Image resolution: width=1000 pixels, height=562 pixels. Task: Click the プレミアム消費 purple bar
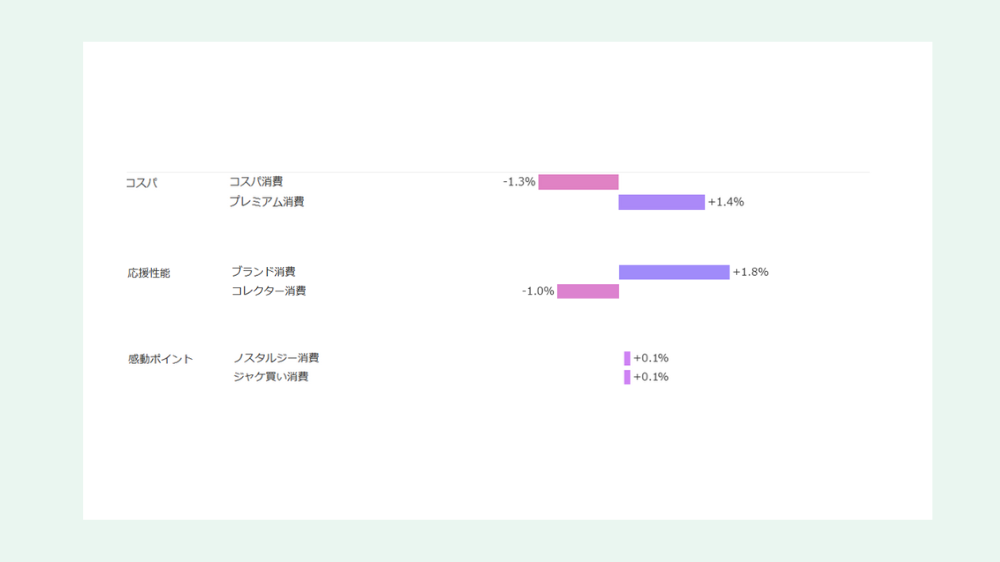click(661, 202)
